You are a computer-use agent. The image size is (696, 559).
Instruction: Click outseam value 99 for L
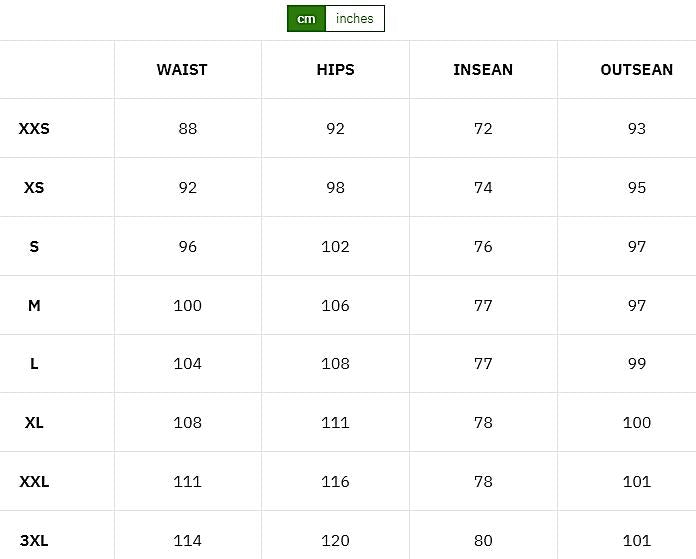[x=637, y=364]
